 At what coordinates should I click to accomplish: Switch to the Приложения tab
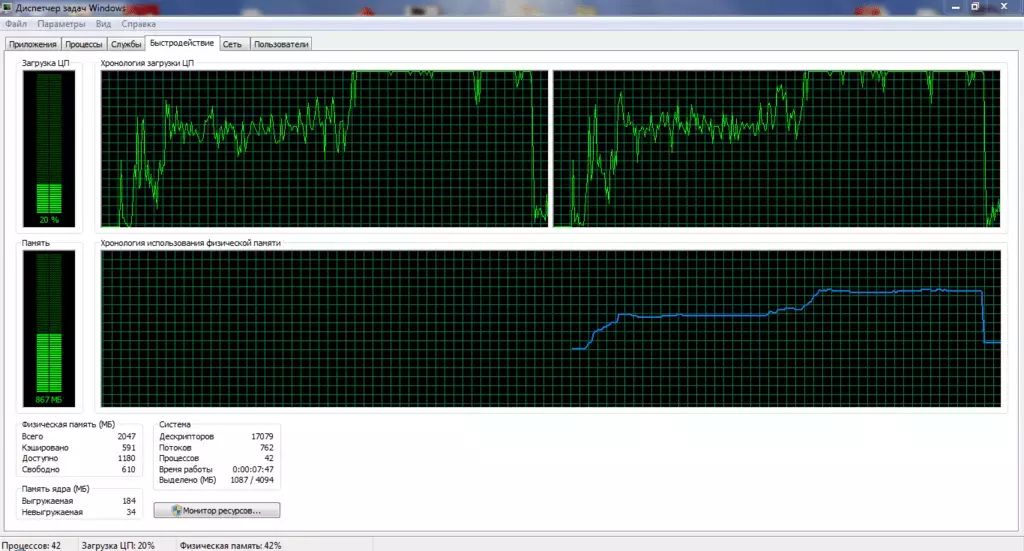33,44
